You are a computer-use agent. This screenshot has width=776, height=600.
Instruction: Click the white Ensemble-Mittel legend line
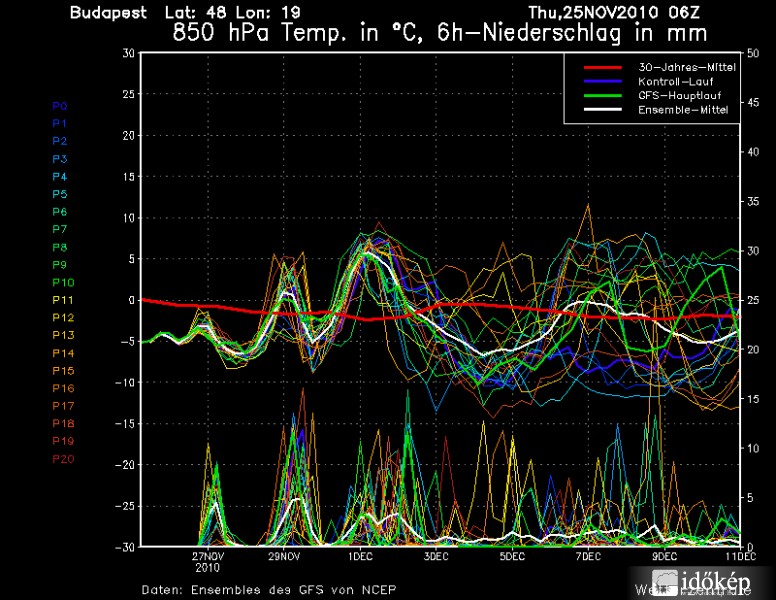click(x=602, y=109)
